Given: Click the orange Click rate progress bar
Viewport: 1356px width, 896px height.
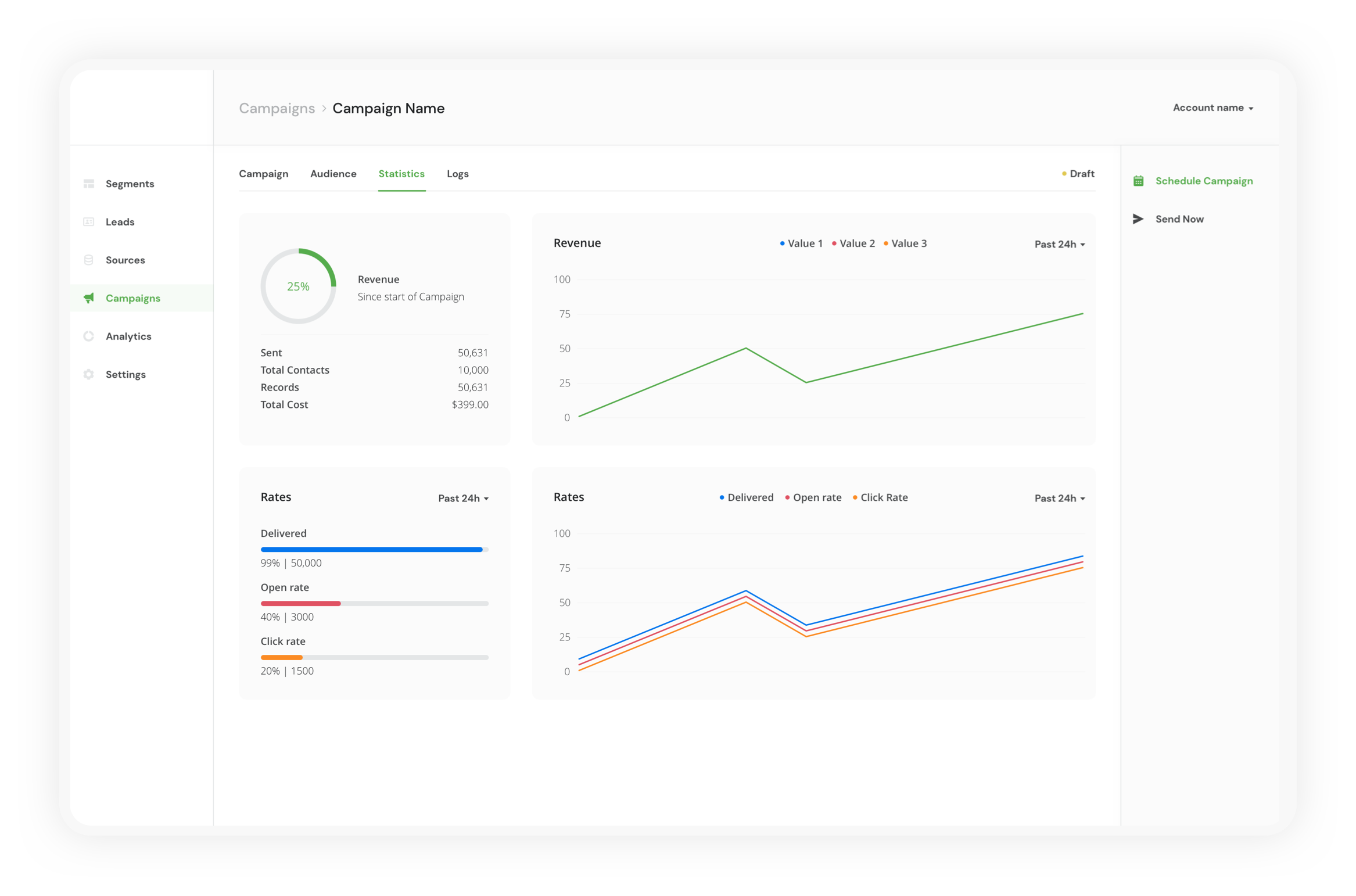Looking at the screenshot, I should (282, 658).
